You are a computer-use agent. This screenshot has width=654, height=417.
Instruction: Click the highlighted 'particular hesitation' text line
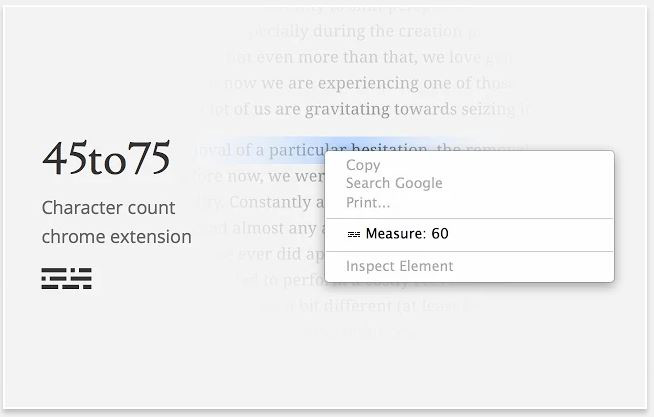point(300,150)
